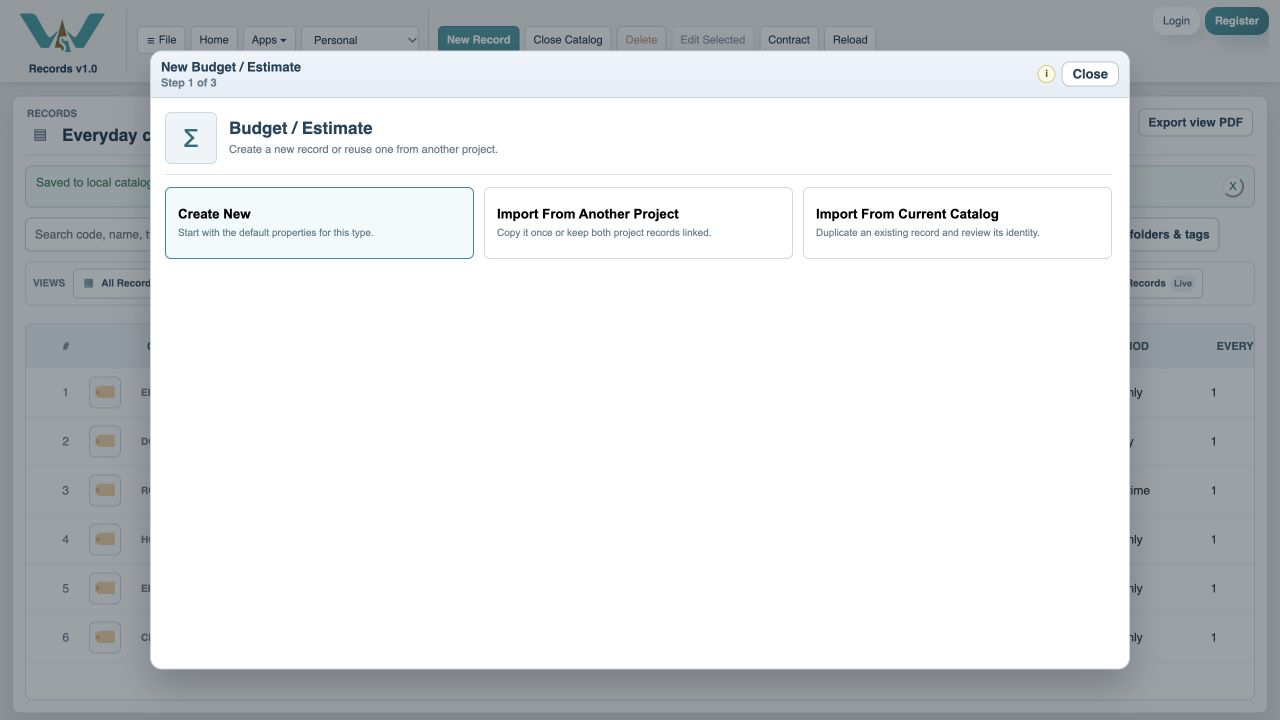1280x720 pixels.
Task: Click the tag icon in row 5
Action: tap(105, 588)
